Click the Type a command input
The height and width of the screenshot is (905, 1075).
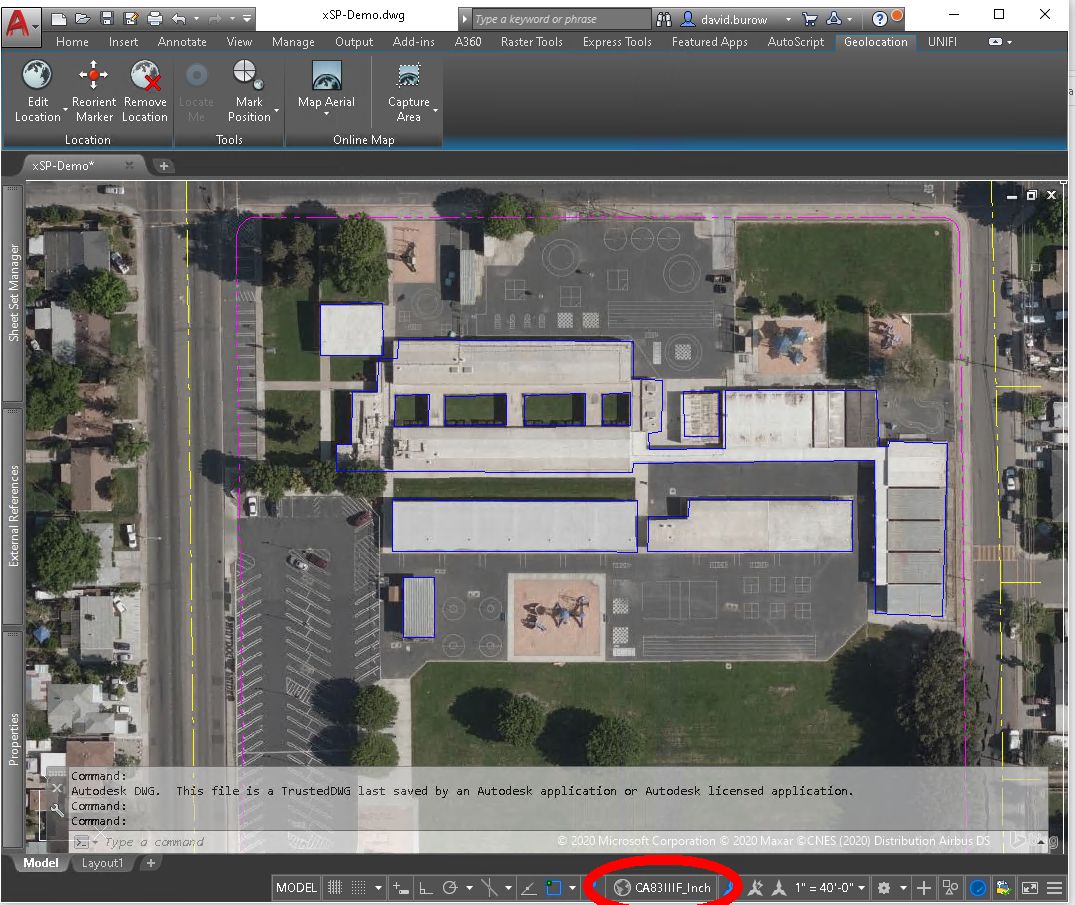click(155, 842)
